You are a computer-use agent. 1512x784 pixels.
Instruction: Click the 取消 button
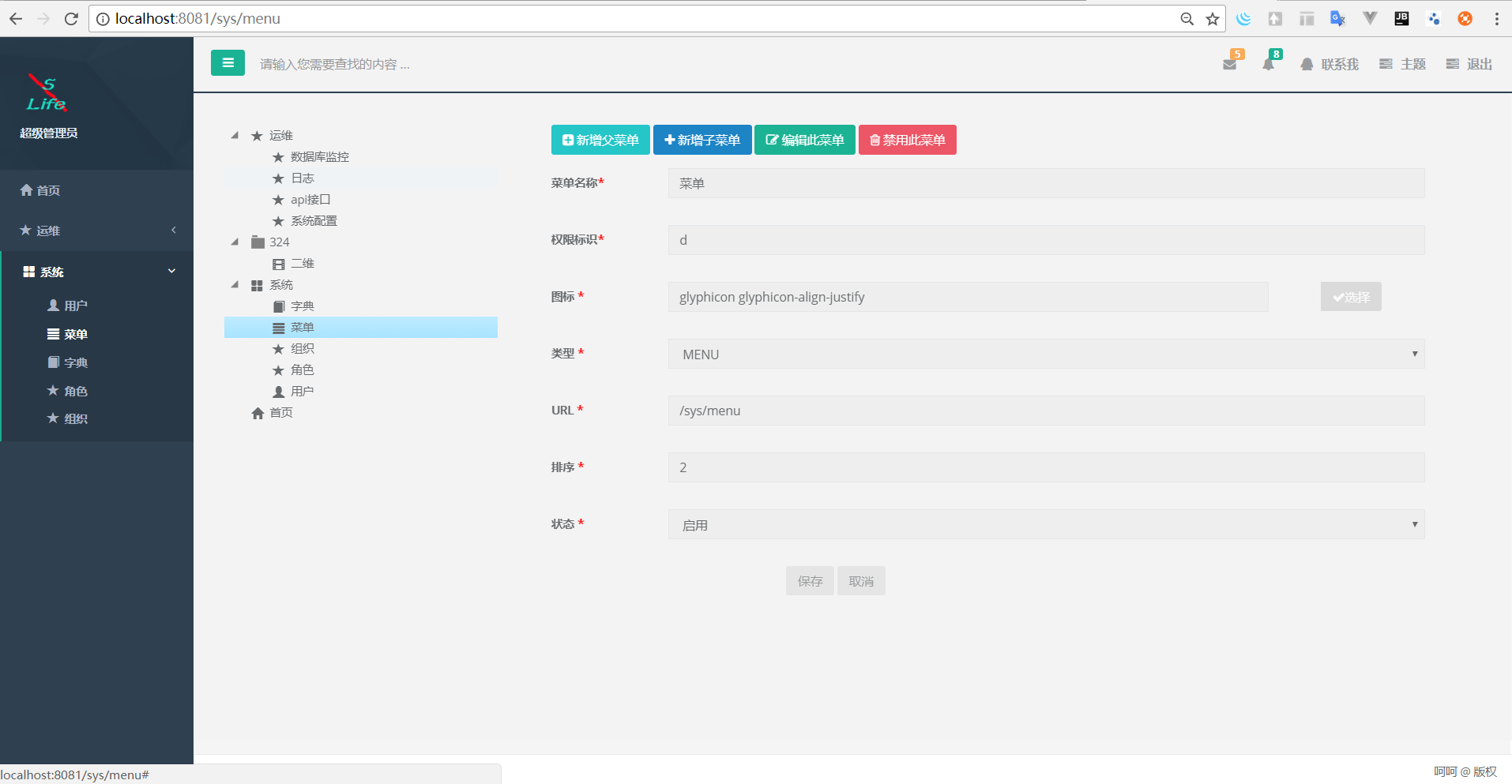pos(861,581)
